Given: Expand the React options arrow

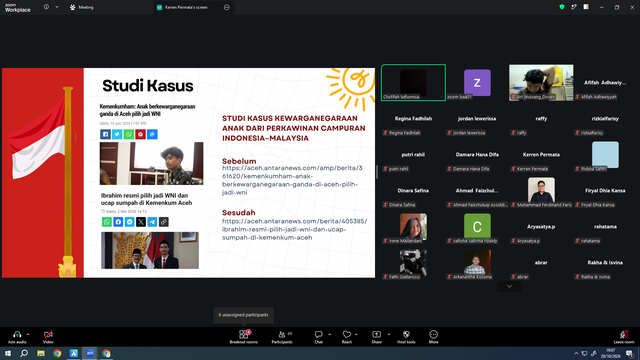Looking at the screenshot, I should tap(356, 334).
